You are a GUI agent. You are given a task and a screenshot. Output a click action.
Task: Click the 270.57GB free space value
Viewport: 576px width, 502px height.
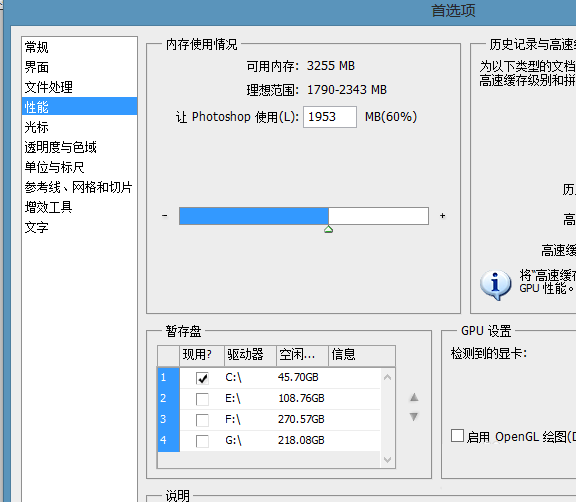(301, 419)
